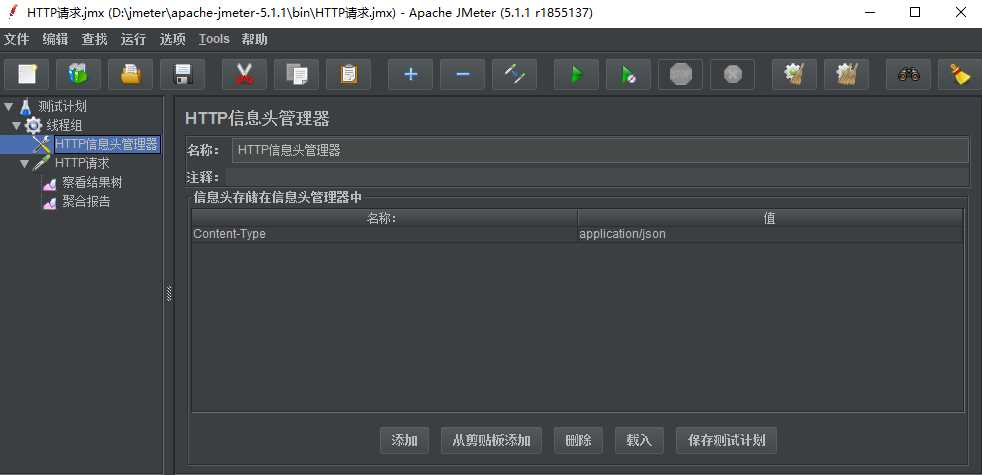The image size is (982, 475).
Task: Select the HTTP请求 tree label
Action: 82,164
